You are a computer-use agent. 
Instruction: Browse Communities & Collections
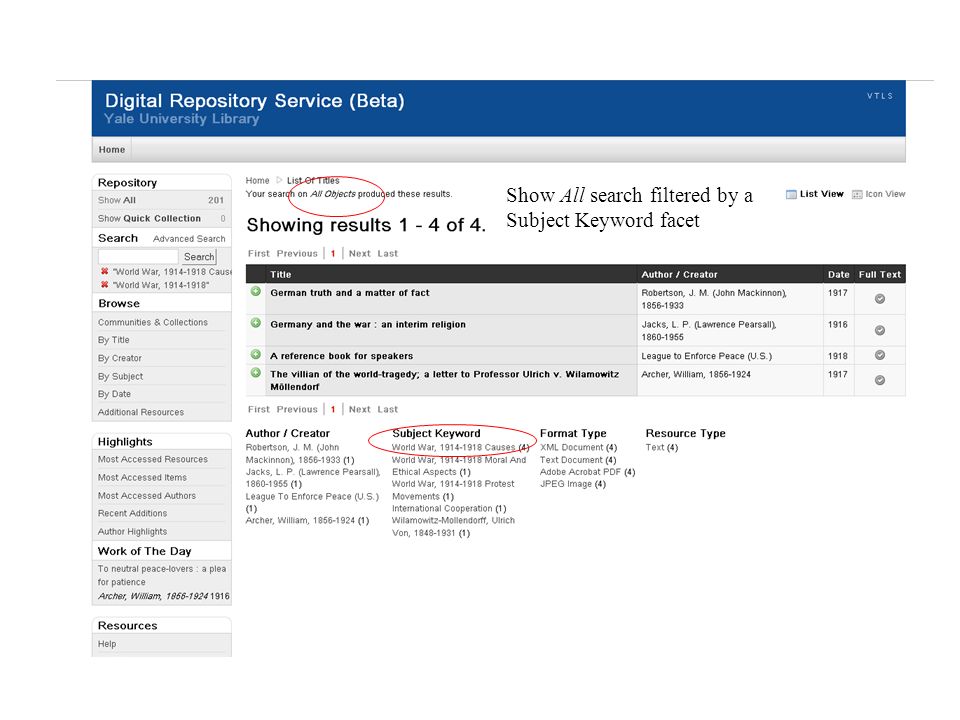(x=152, y=322)
